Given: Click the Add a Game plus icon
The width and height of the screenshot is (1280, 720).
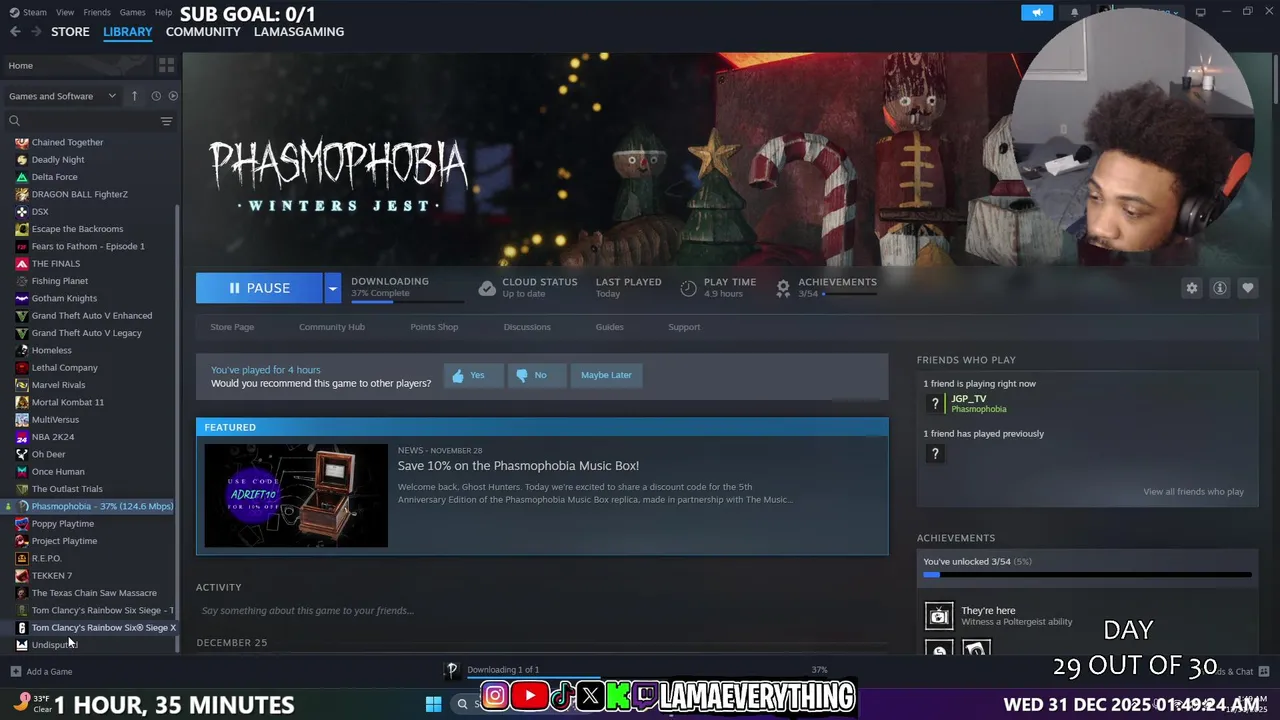Looking at the screenshot, I should pyautogui.click(x=15, y=672).
